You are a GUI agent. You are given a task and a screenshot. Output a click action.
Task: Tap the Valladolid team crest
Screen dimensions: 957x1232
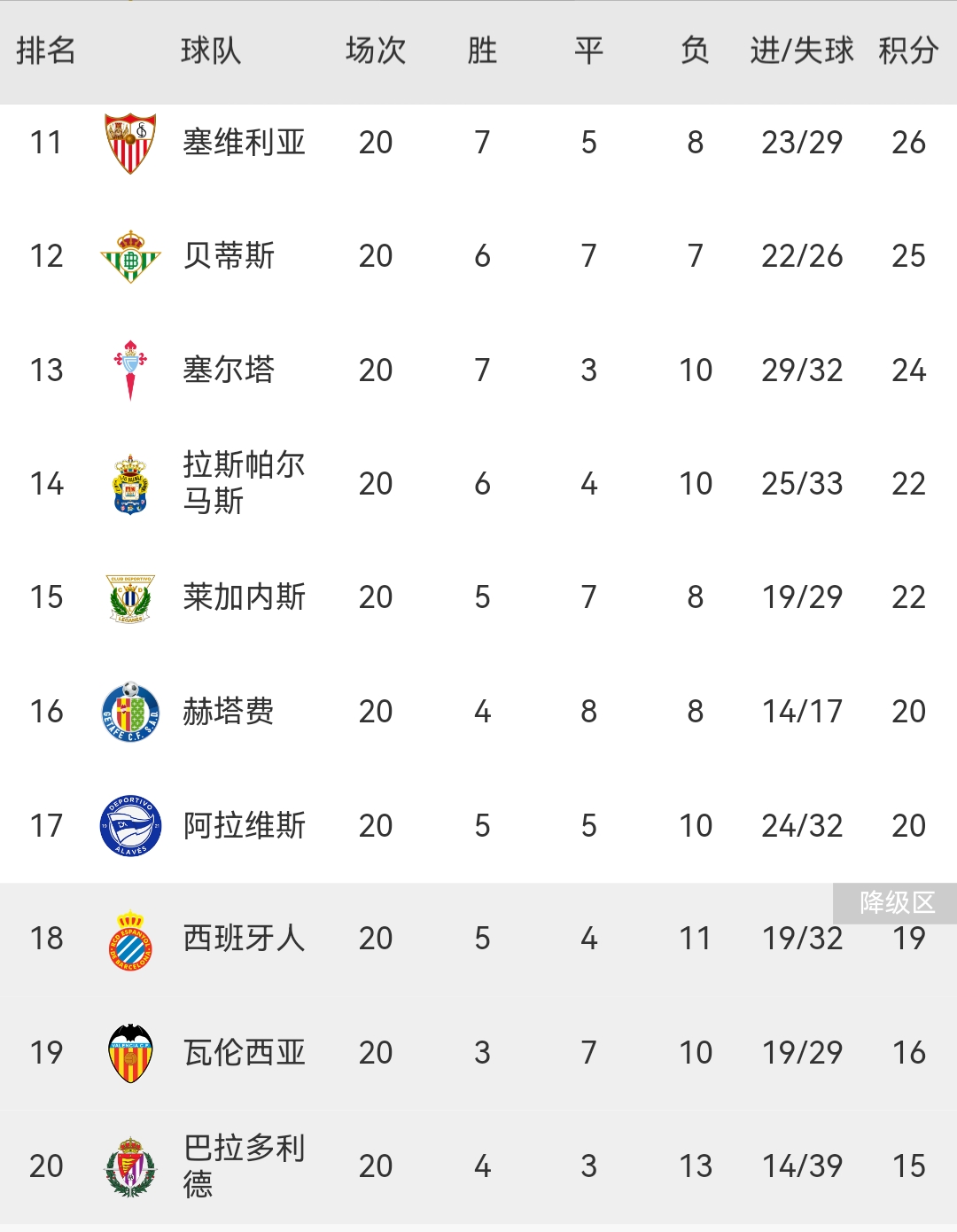click(x=130, y=1166)
